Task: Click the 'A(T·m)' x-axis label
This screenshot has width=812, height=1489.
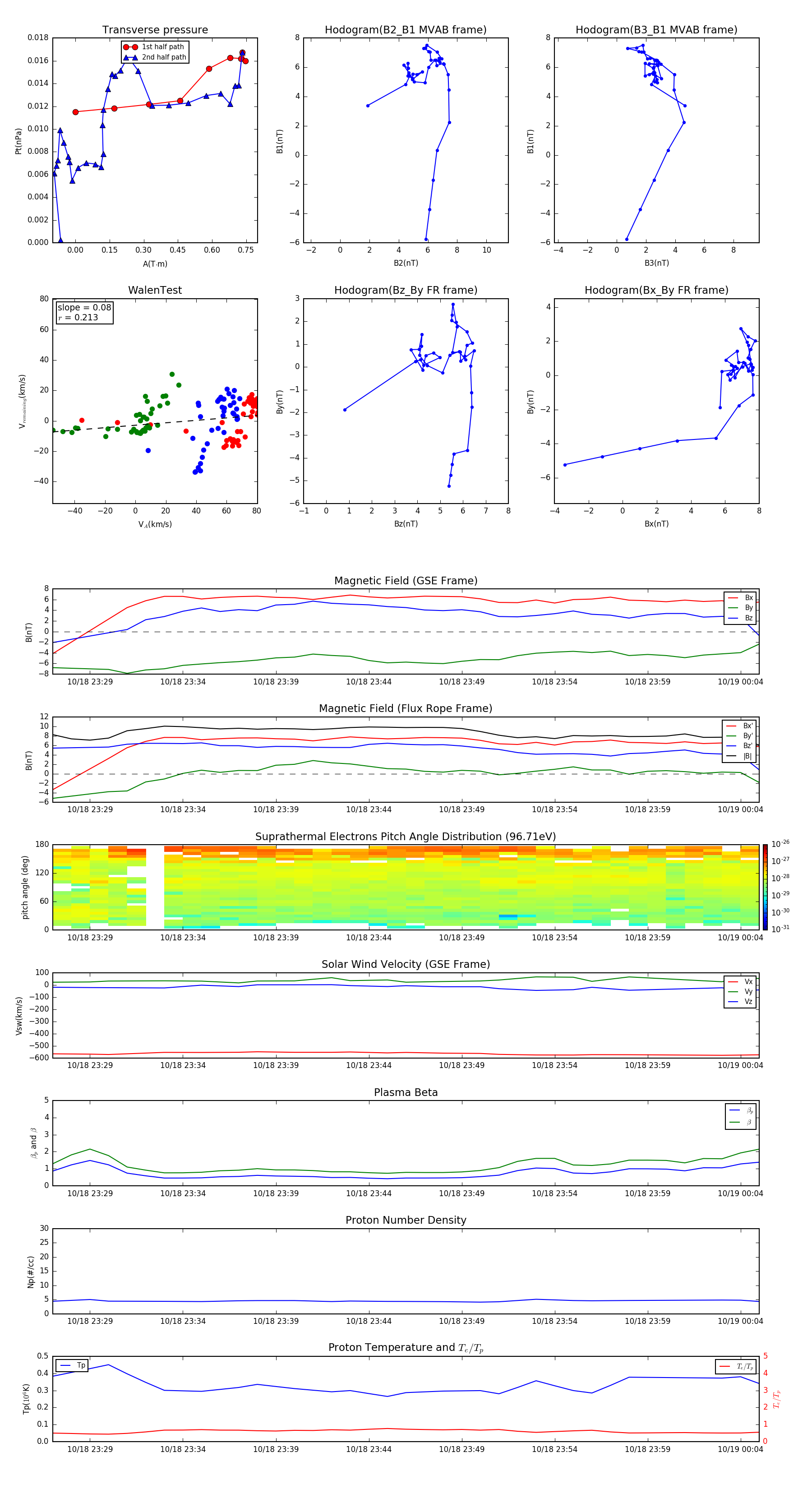Action: pyautogui.click(x=155, y=264)
